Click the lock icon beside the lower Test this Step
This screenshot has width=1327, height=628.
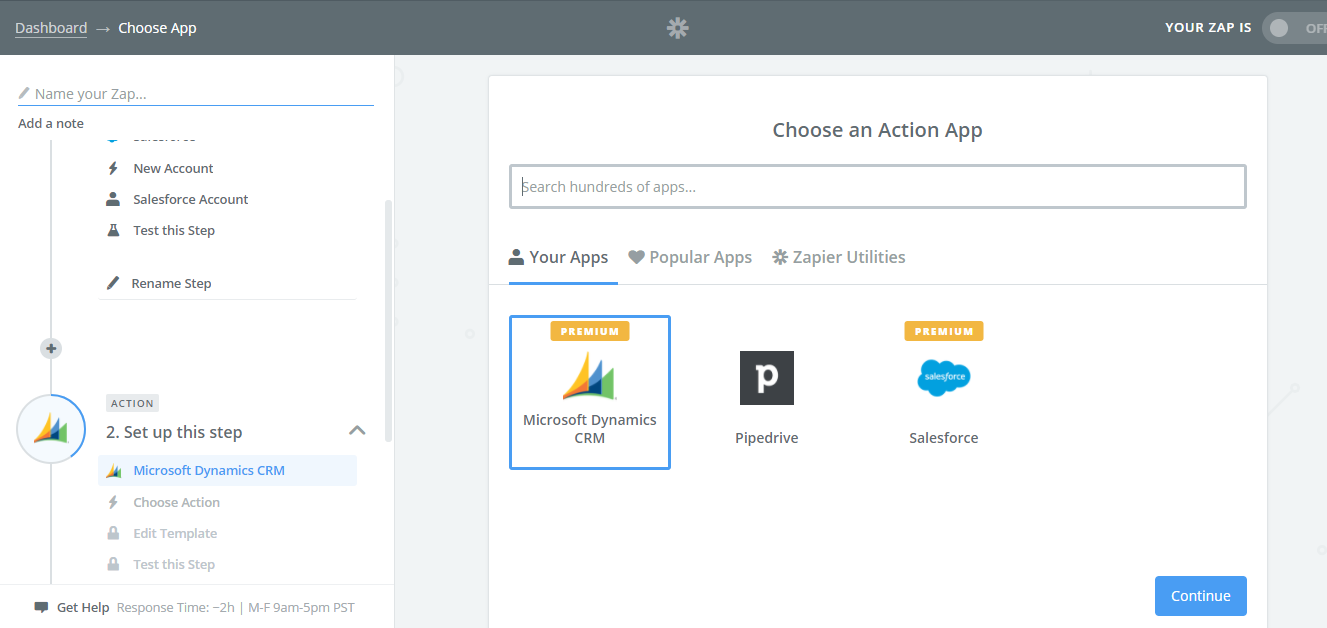[x=113, y=564]
